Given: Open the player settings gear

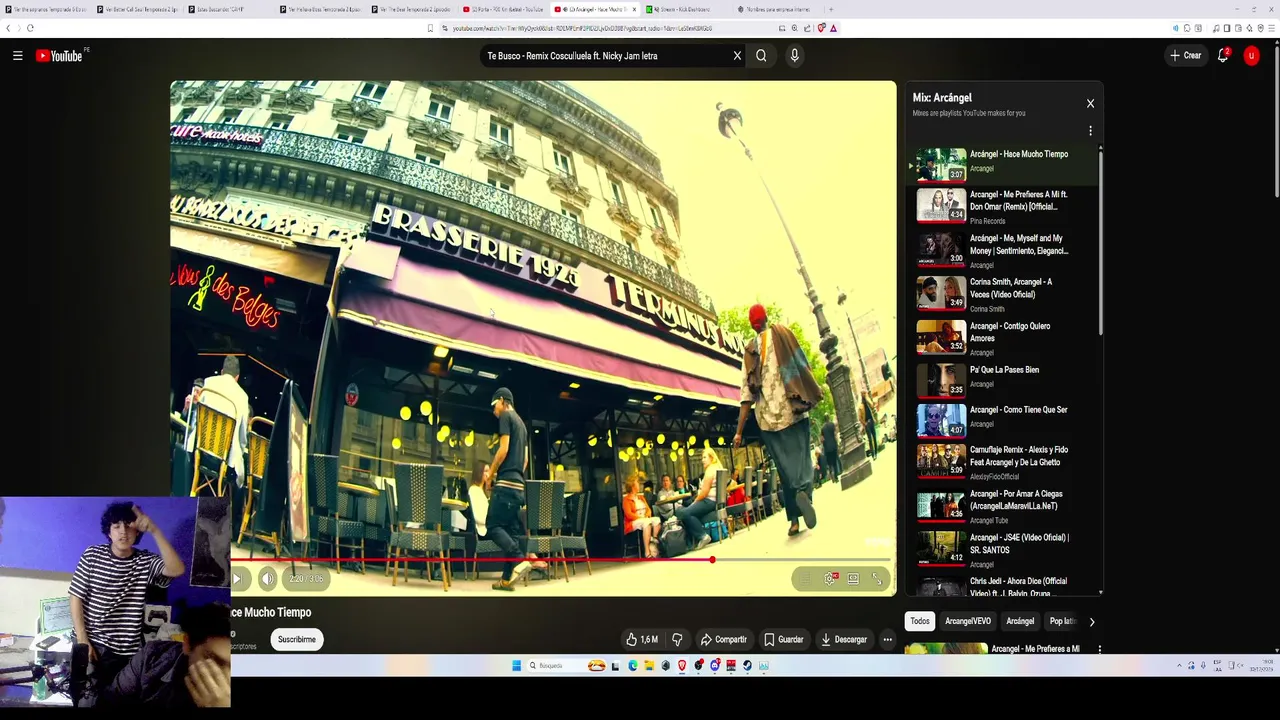Looking at the screenshot, I should pos(830,578).
